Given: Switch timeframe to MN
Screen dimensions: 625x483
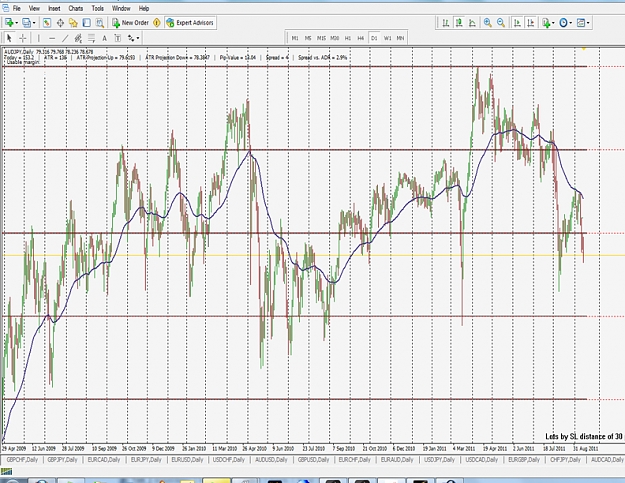Looking at the screenshot, I should (x=400, y=38).
